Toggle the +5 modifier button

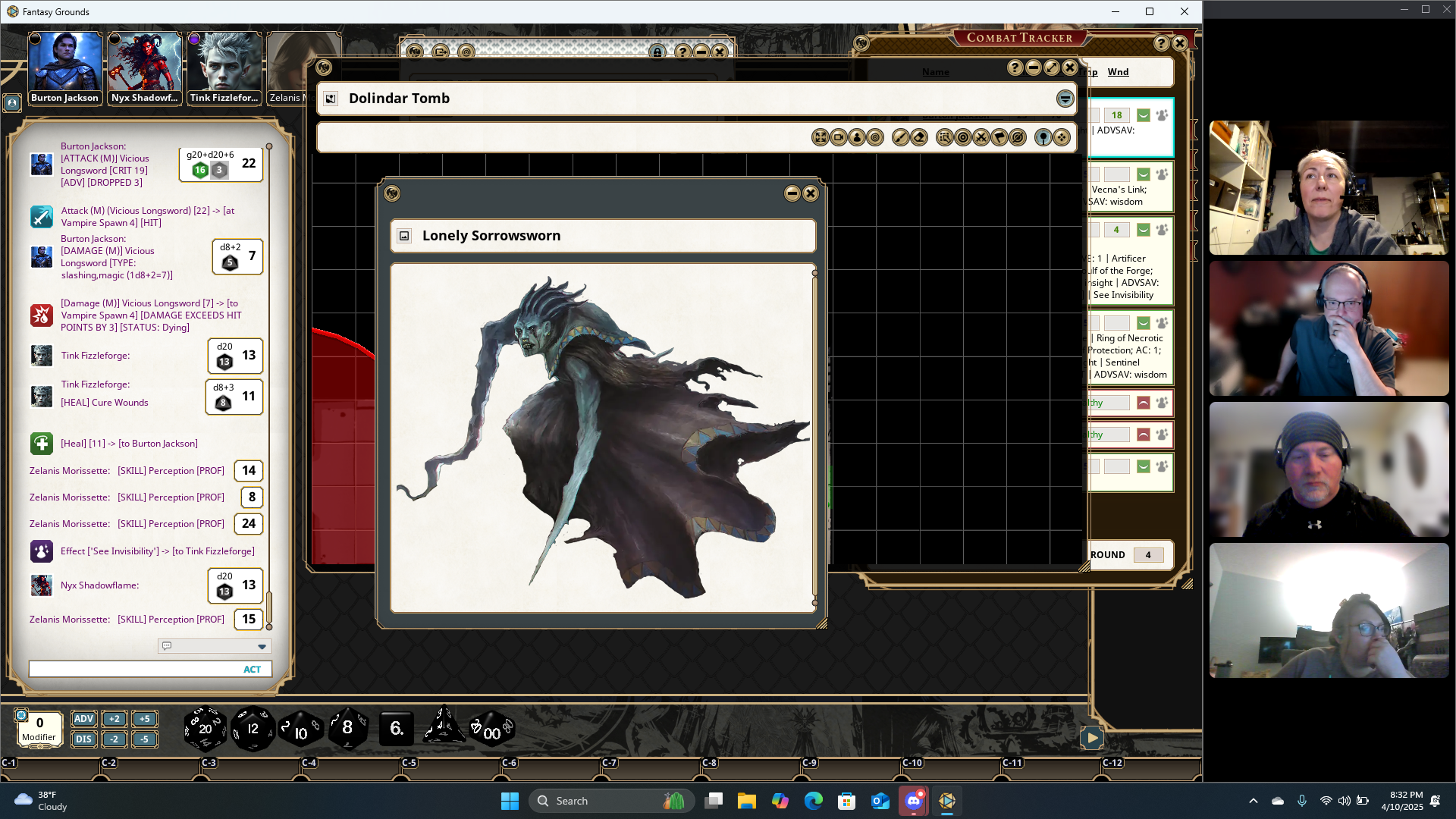[x=144, y=719]
